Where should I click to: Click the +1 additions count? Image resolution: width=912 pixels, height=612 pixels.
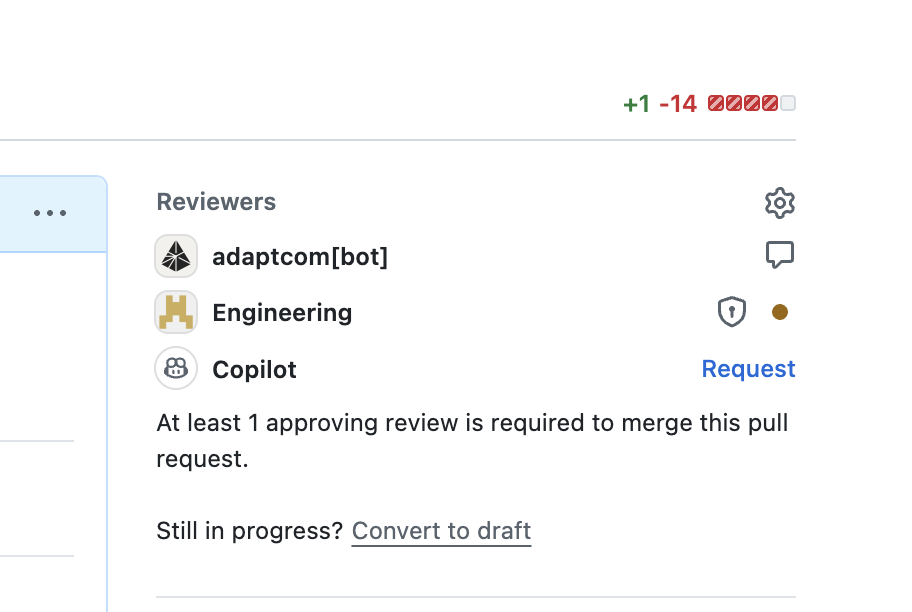click(x=636, y=104)
